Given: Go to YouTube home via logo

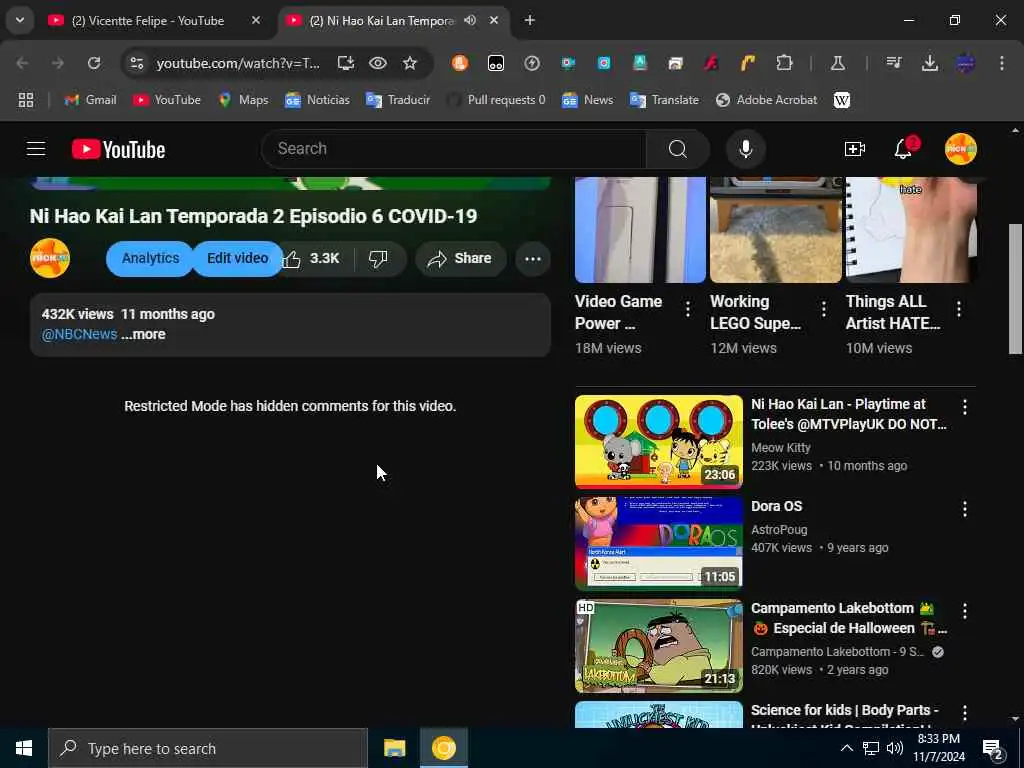Looking at the screenshot, I should (118, 150).
